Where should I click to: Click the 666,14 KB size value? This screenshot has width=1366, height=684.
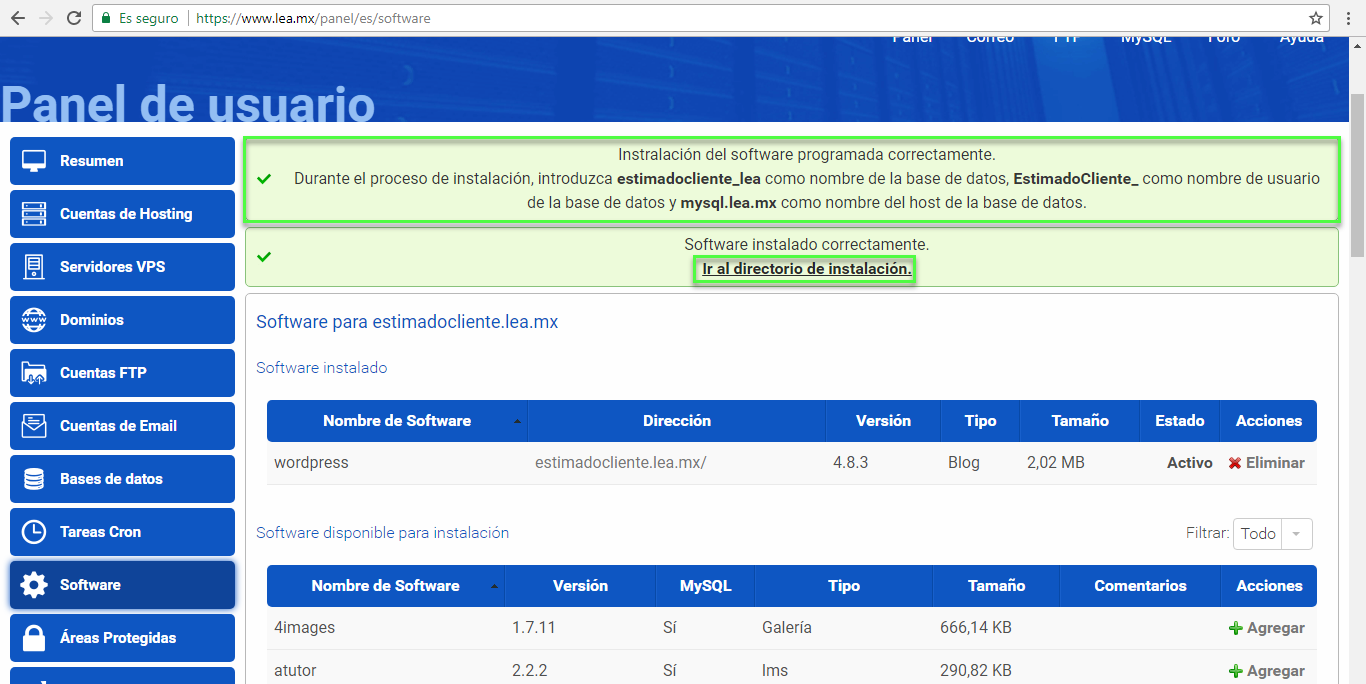coord(975,628)
